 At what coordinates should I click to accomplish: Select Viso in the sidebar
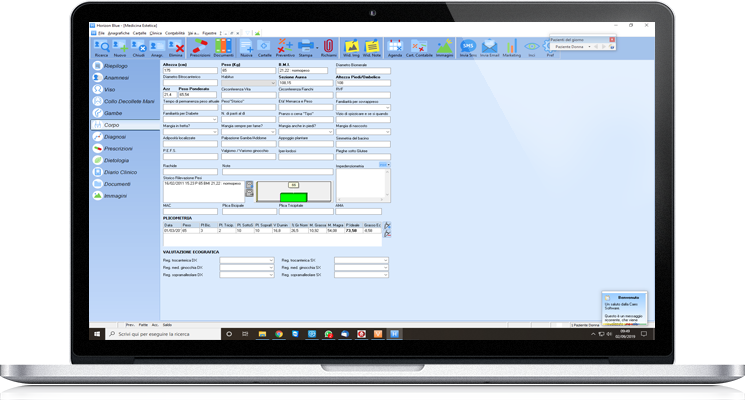(x=124, y=89)
